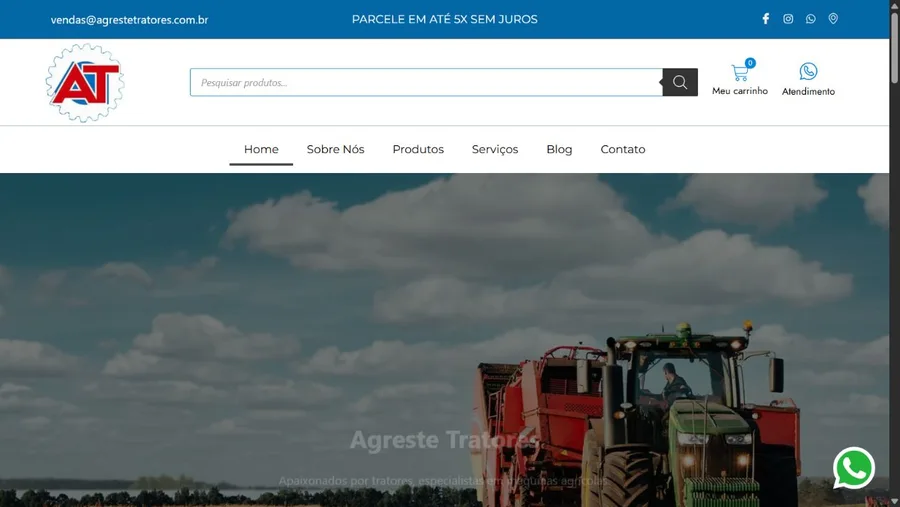Screen dimensions: 900x507
Task: Click the search magnifier button
Action: (x=680, y=82)
